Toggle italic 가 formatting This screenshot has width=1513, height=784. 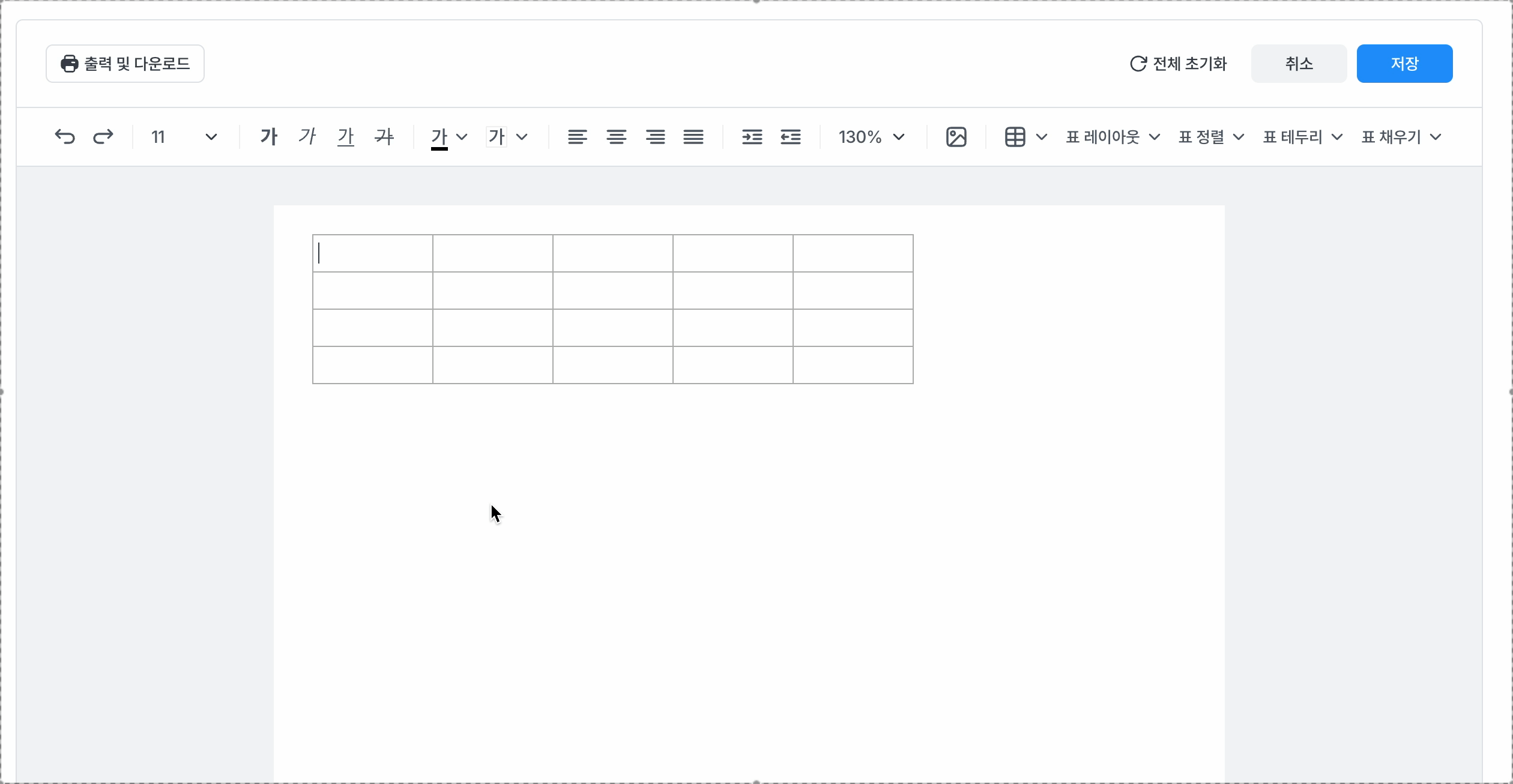tap(307, 137)
